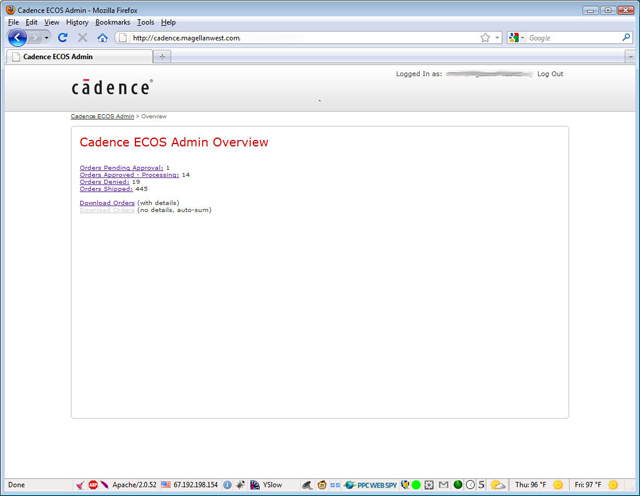
Task: Click the YSlow status bar icon
Action: [x=255, y=485]
